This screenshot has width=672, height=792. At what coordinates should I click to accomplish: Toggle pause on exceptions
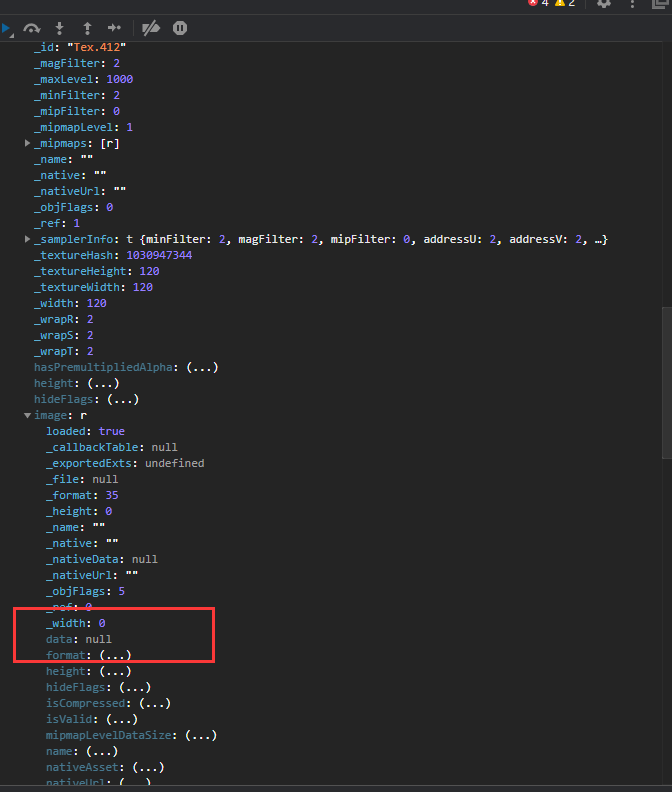pos(180,28)
